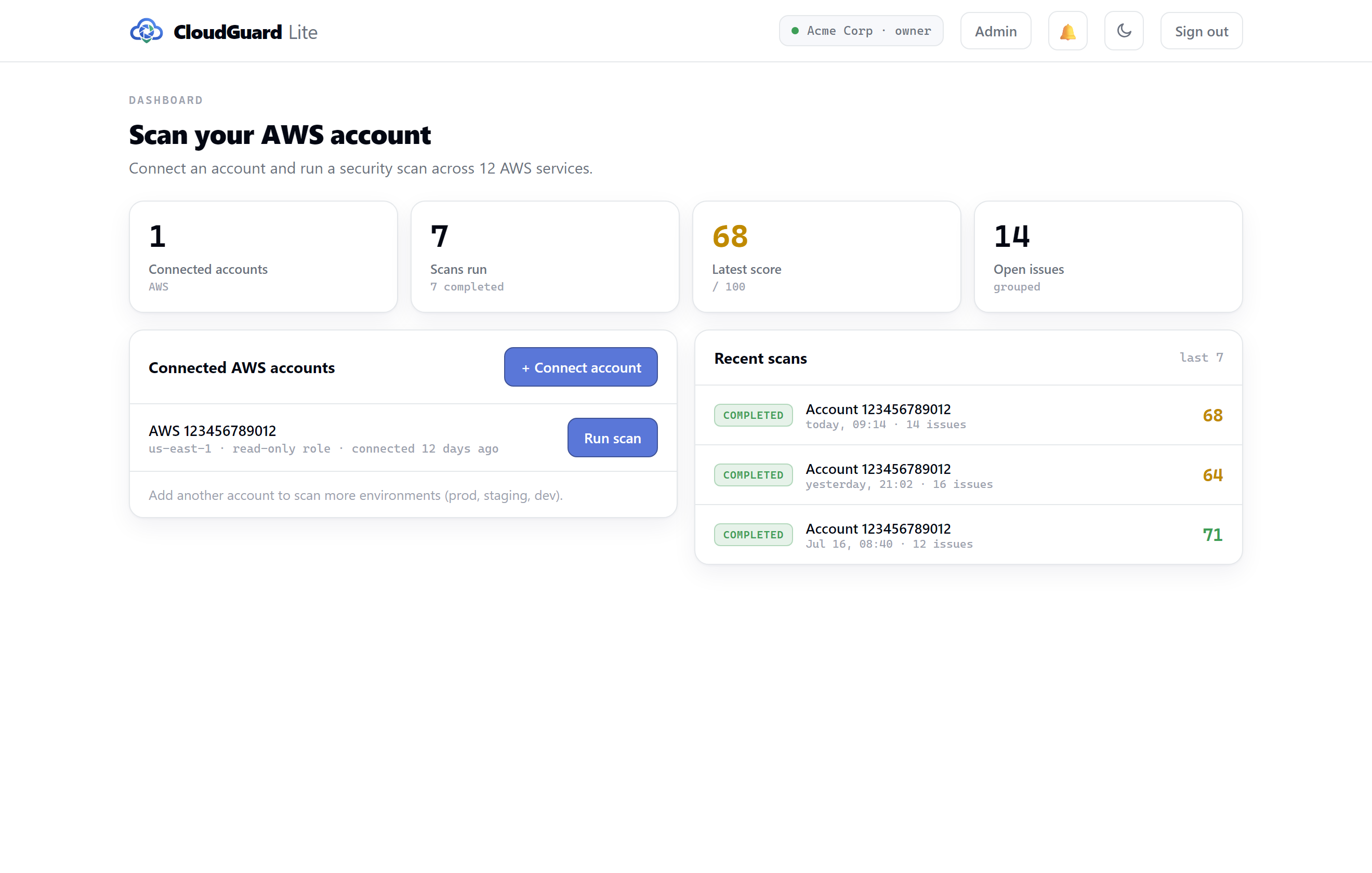Click the 'Recent scans' heading
Image resolution: width=1372 pixels, height=873 pixels.
coord(760,359)
